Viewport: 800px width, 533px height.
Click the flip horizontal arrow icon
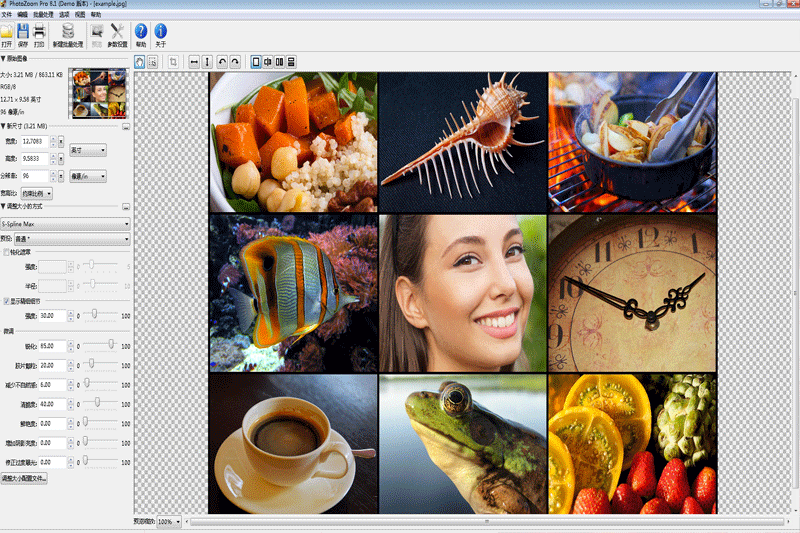click(194, 62)
